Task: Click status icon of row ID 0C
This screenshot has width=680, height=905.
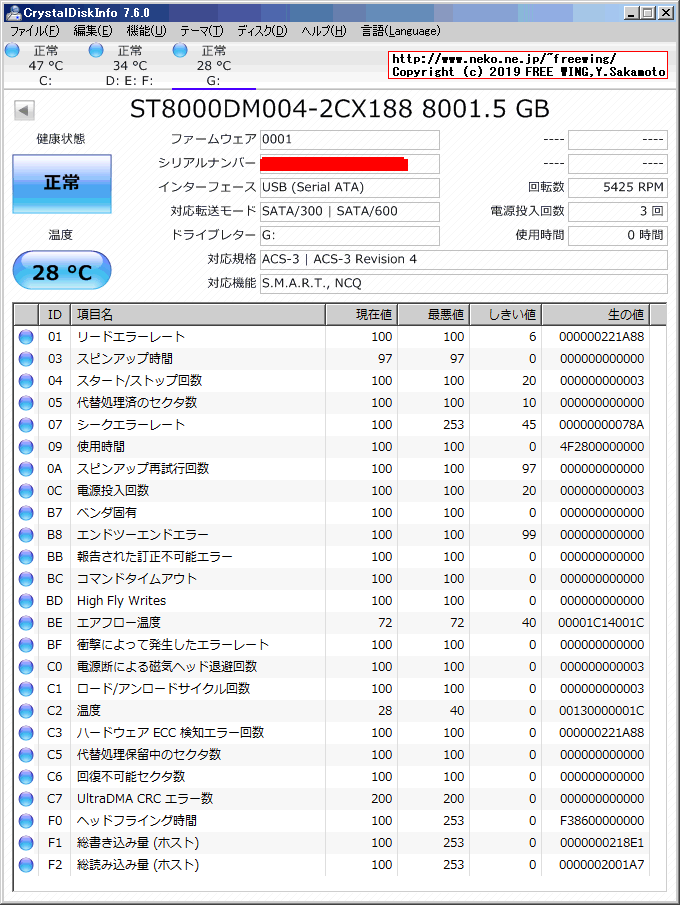Action: click(x=26, y=491)
